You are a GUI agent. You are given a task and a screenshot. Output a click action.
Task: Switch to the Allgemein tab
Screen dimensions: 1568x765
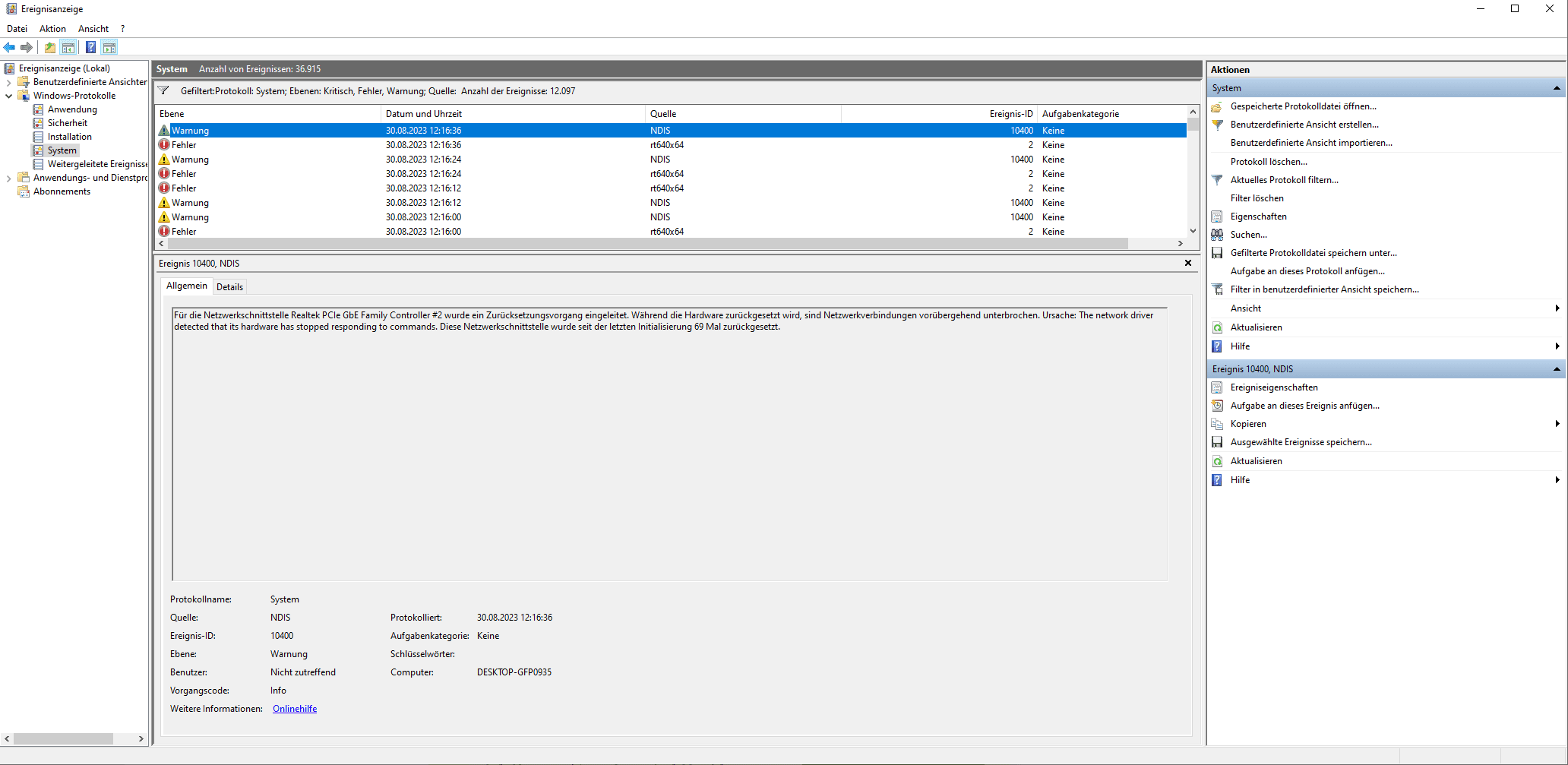click(187, 286)
